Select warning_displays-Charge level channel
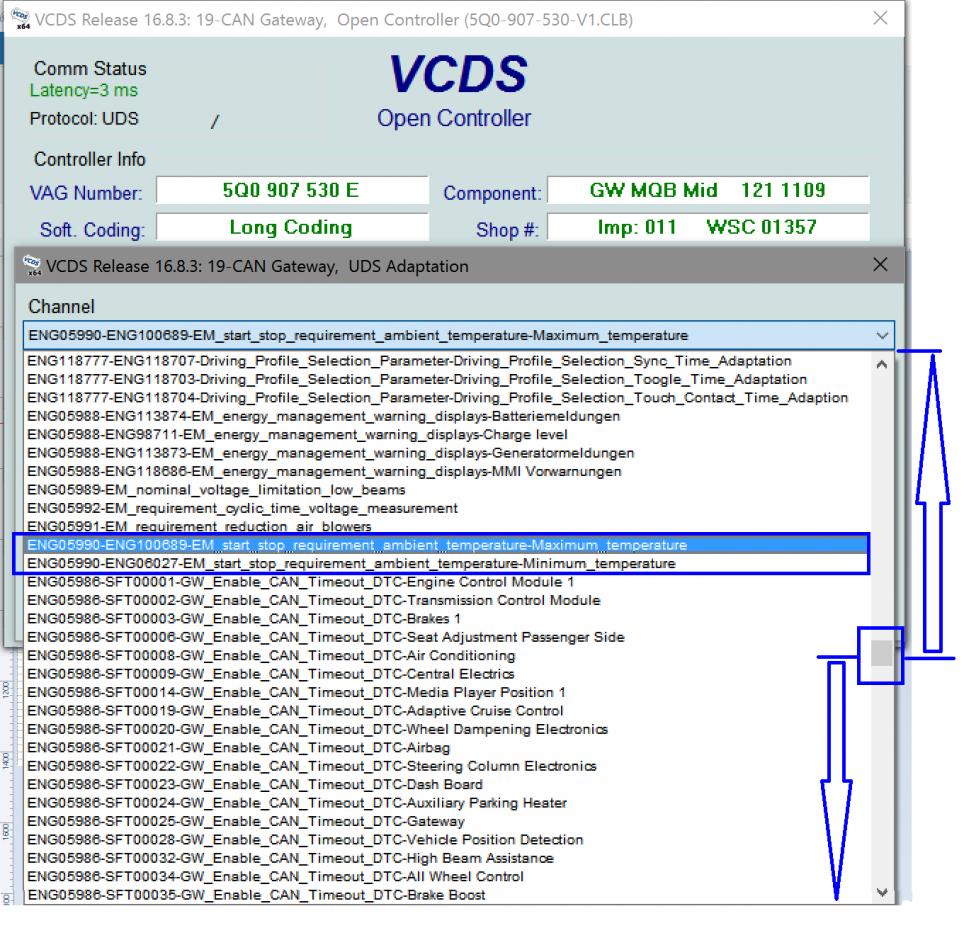 pos(448,435)
